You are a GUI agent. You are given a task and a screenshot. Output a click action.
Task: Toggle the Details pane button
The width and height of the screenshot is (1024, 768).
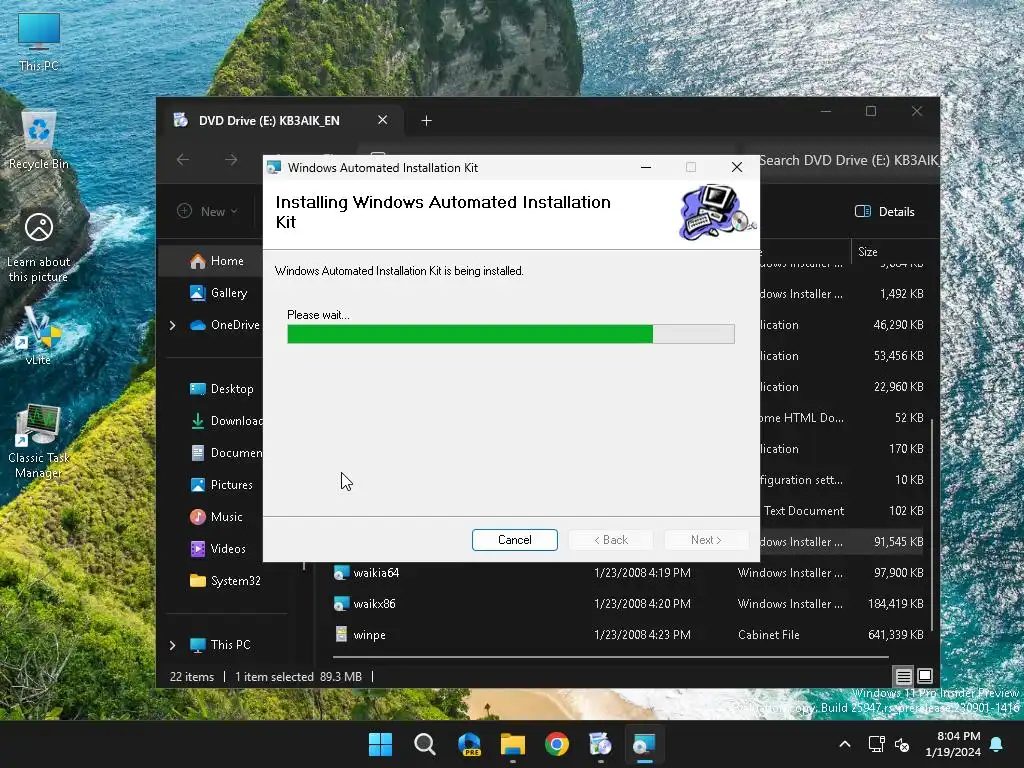(x=885, y=212)
